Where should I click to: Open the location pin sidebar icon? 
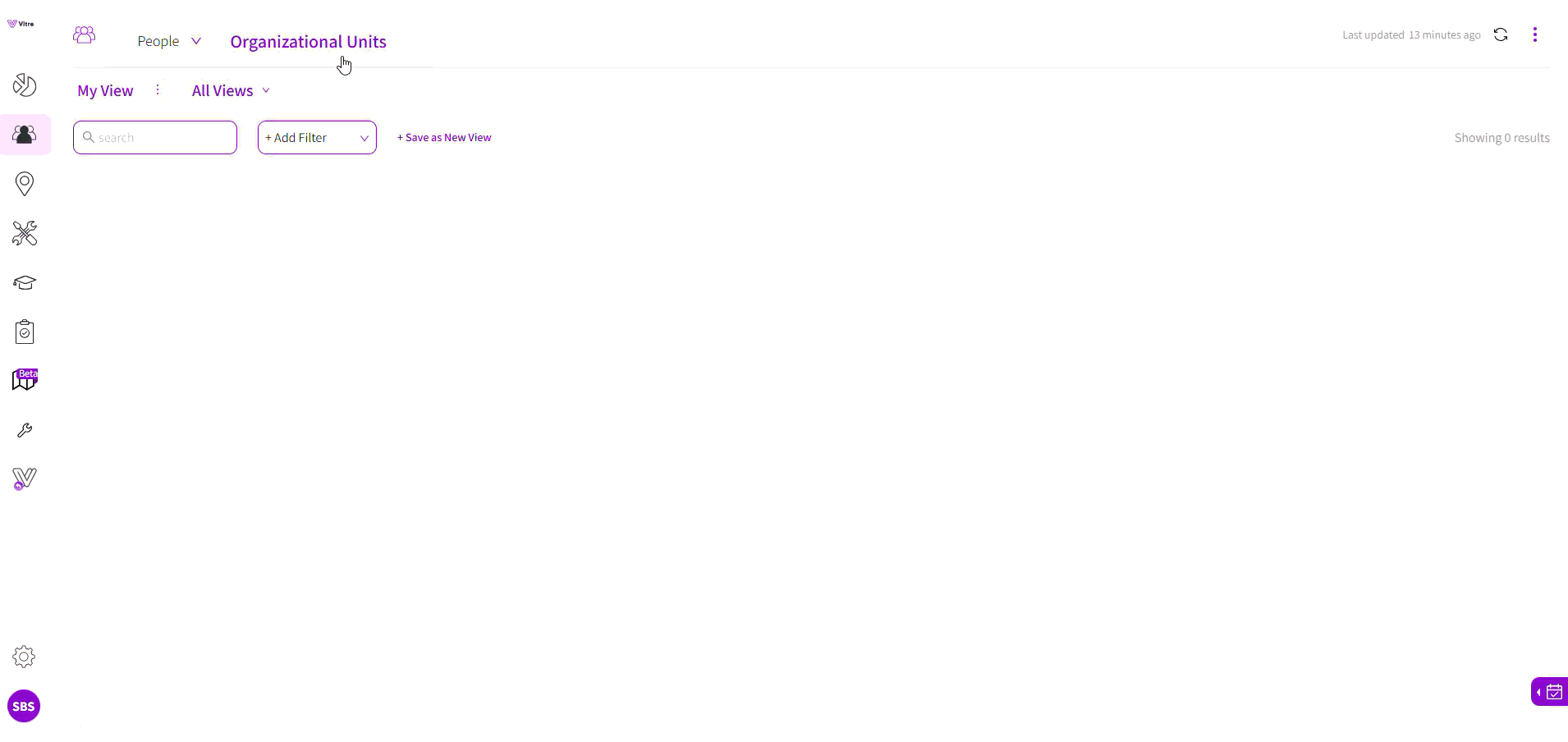coord(25,184)
